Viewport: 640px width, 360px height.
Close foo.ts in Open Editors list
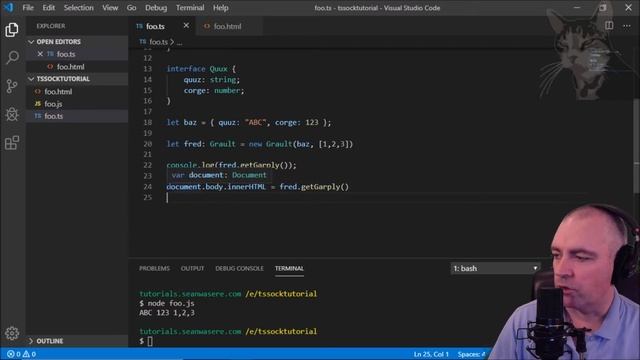click(40, 54)
